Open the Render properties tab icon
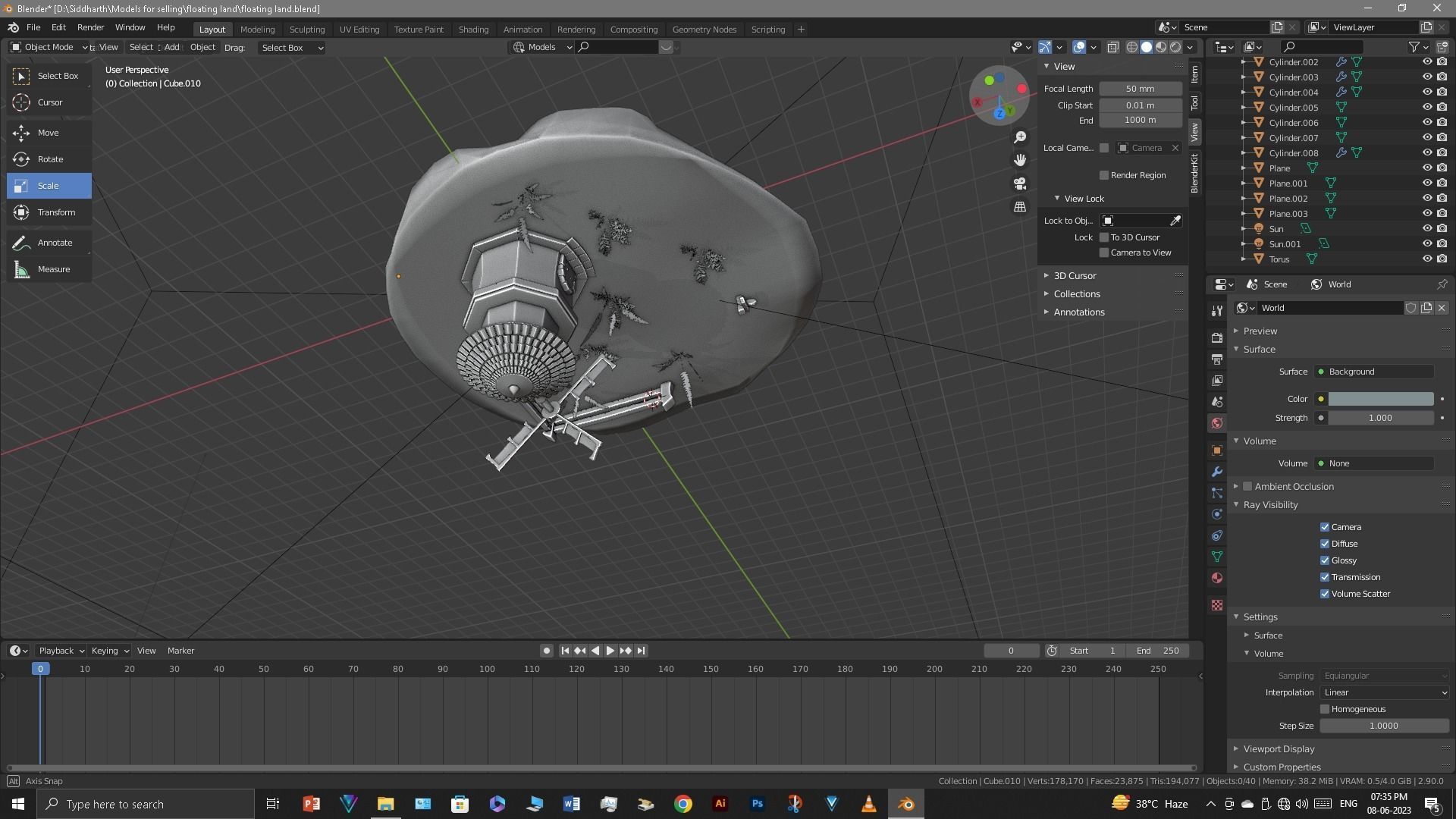1456x819 pixels. coord(1217,337)
